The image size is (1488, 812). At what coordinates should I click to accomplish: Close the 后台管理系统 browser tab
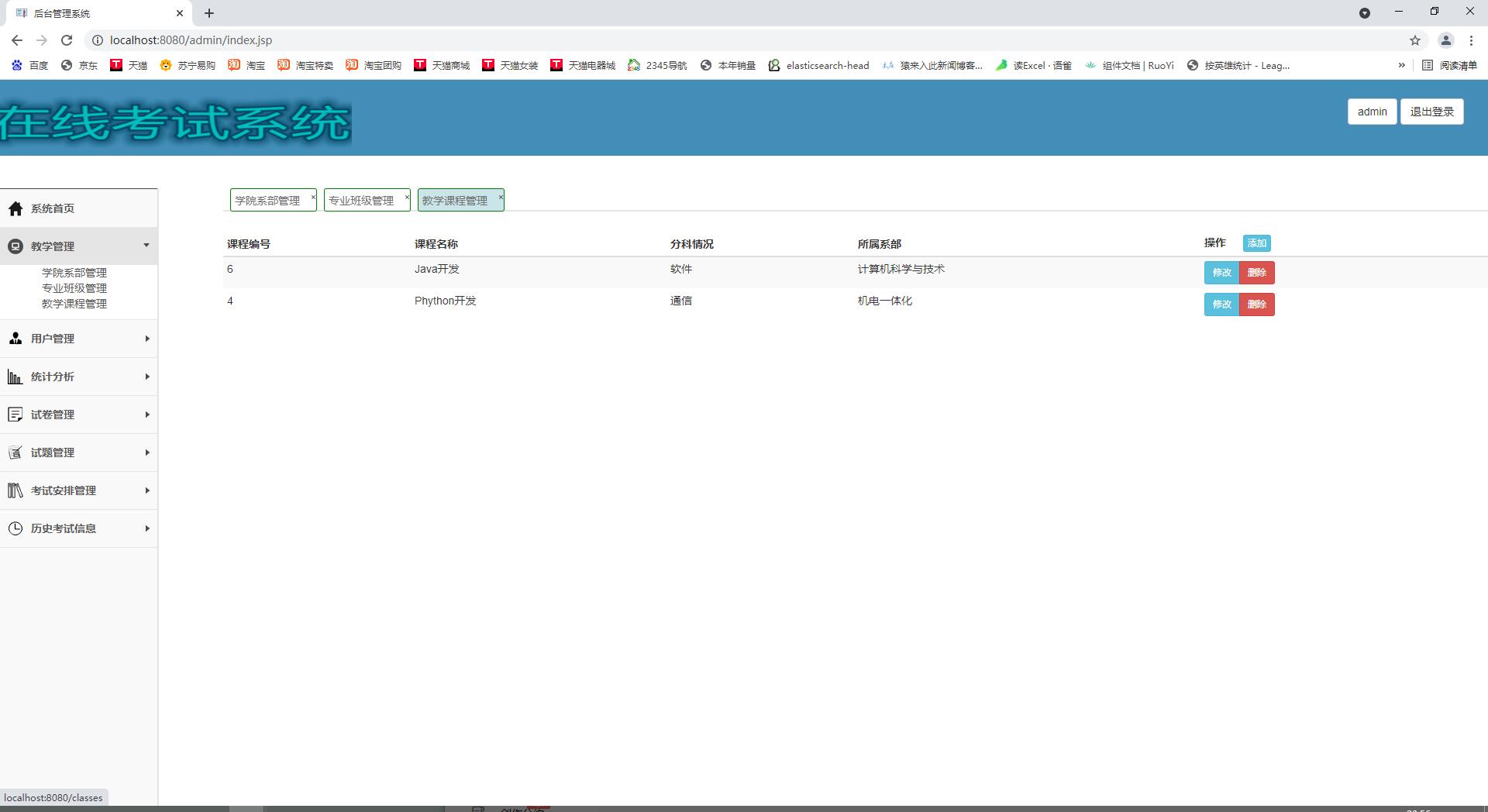tap(180, 13)
